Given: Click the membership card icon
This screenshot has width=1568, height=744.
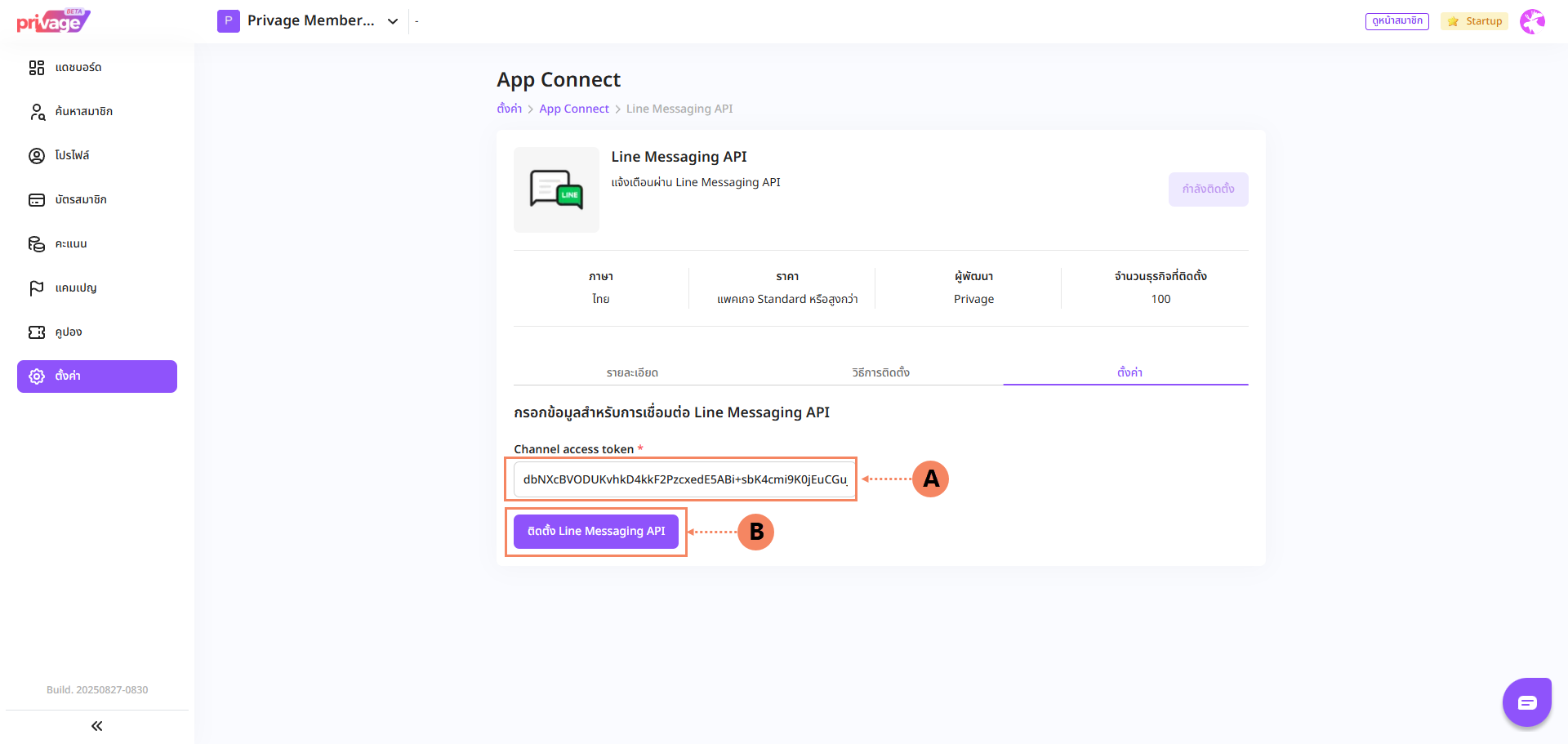Looking at the screenshot, I should coord(37,200).
